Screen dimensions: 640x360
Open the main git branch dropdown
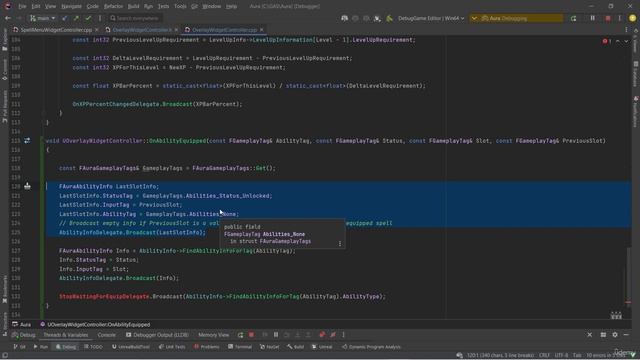pyautogui.click(x=42, y=18)
